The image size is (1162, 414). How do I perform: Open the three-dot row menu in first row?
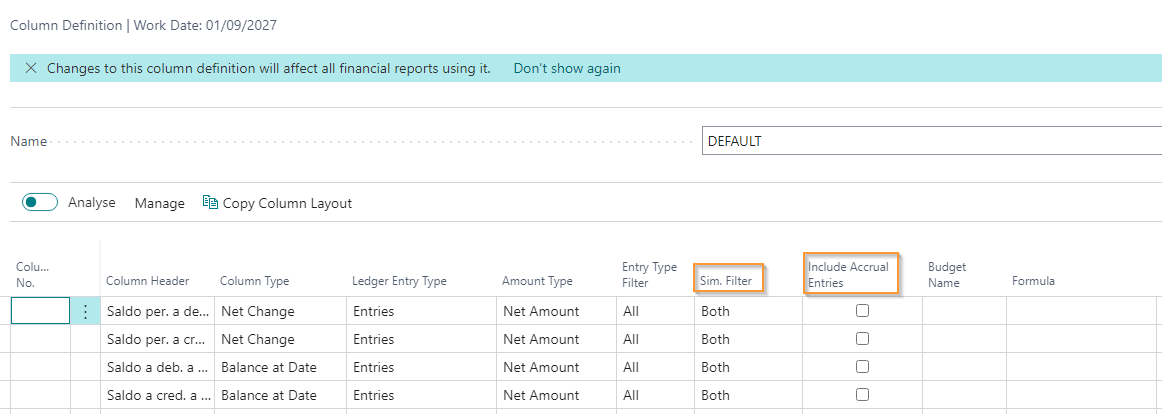pyautogui.click(x=85, y=312)
